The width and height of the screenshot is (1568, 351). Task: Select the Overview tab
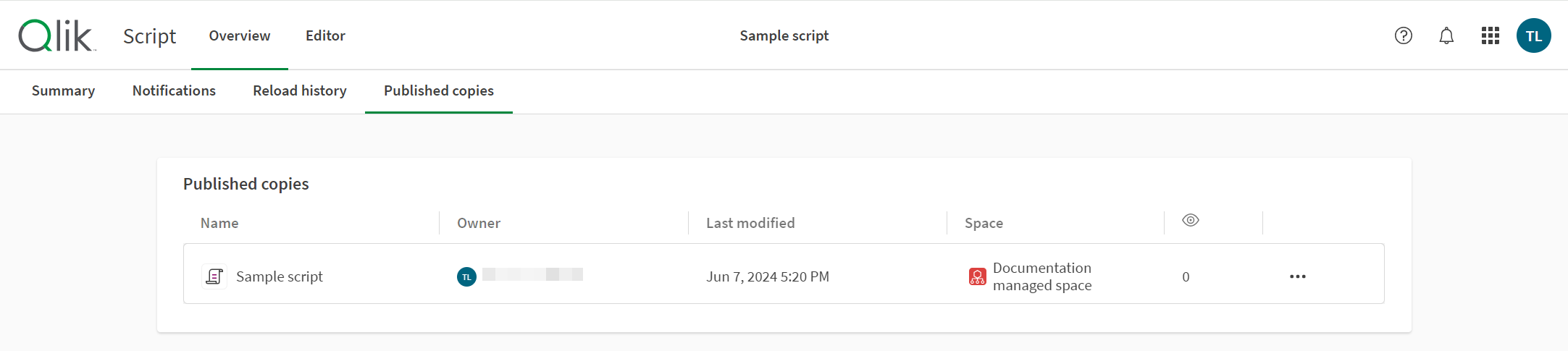[x=240, y=35]
